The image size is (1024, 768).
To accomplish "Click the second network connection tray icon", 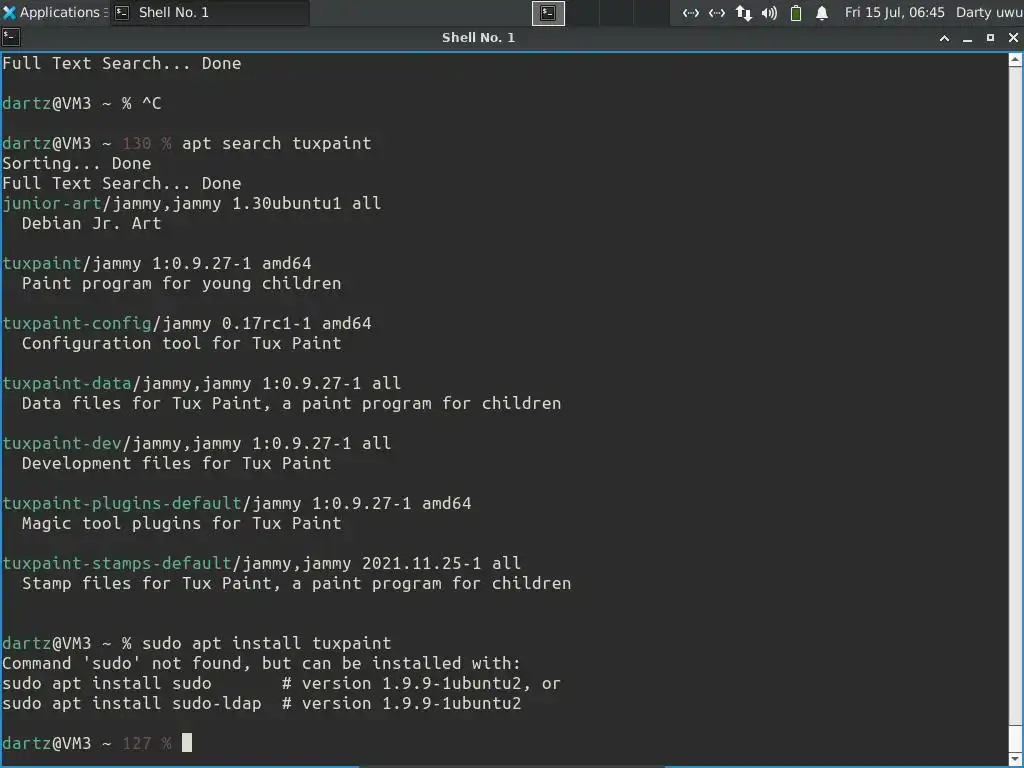I will (716, 13).
